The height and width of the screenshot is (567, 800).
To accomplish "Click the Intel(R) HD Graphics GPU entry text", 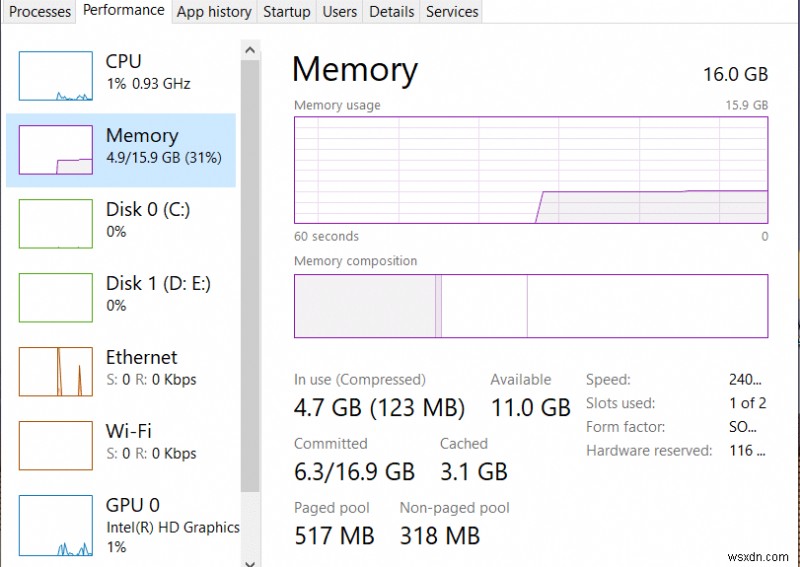I will coord(172,527).
